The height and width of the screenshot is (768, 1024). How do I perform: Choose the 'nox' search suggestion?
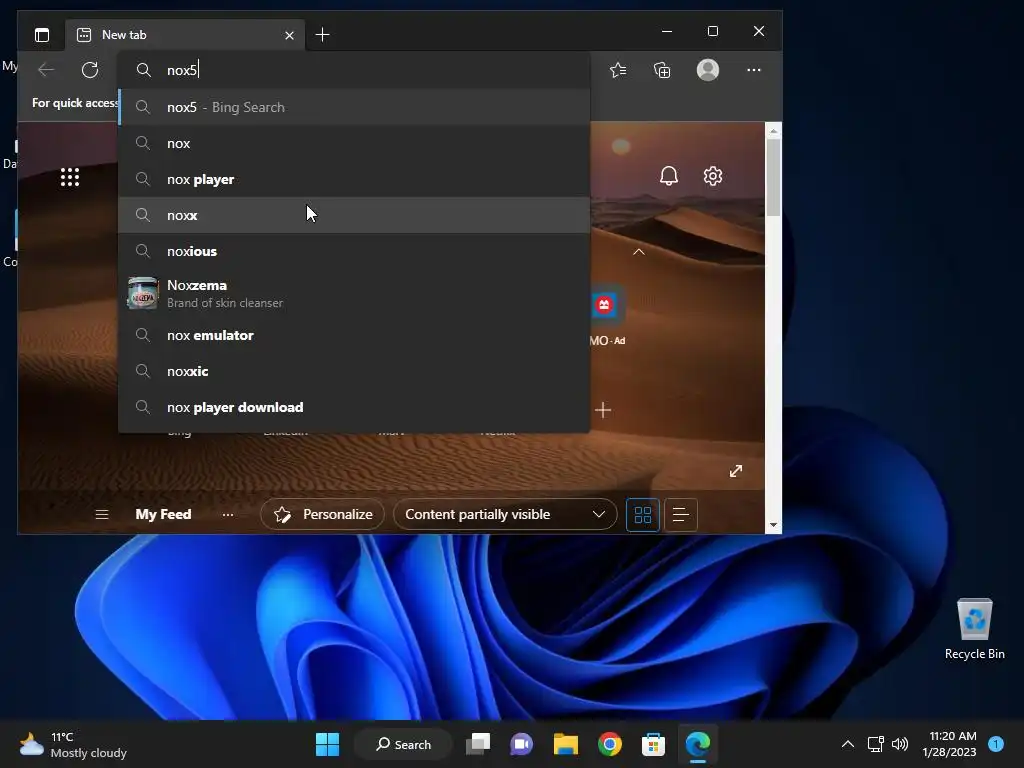pos(354,143)
